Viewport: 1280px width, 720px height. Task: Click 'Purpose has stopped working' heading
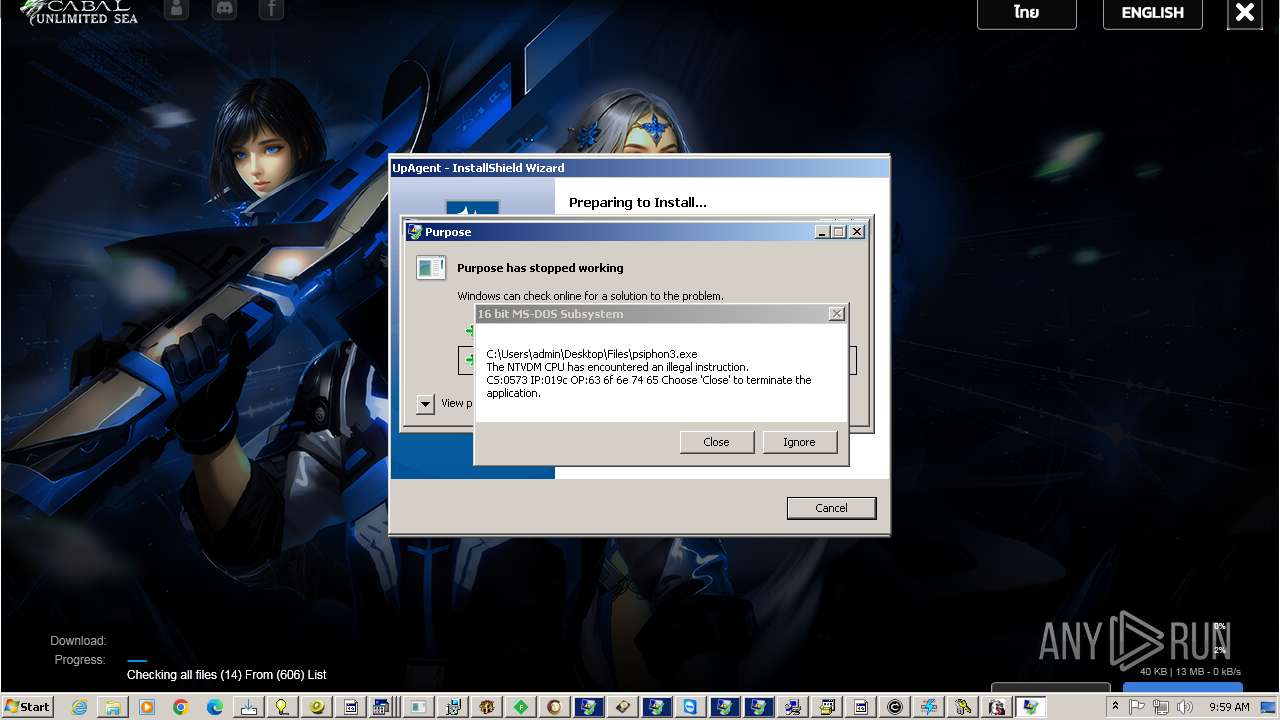pyautogui.click(x=540, y=268)
